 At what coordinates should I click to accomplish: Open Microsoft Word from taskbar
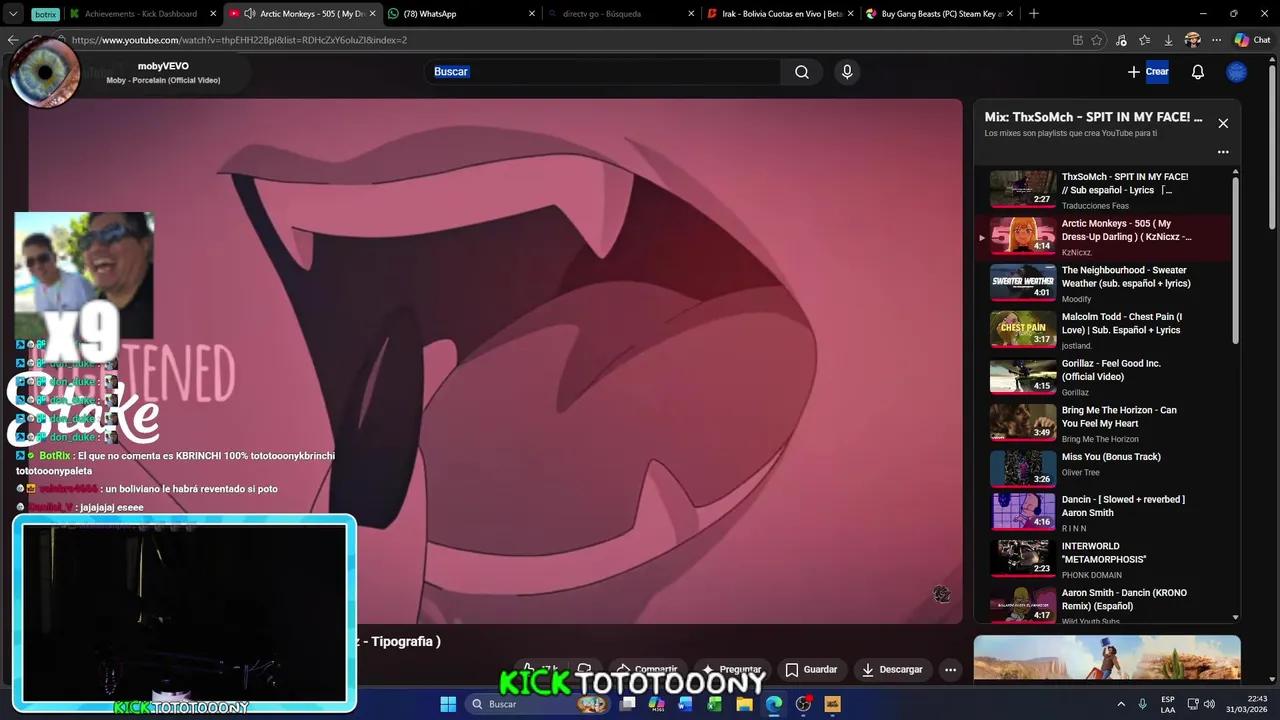pos(686,704)
